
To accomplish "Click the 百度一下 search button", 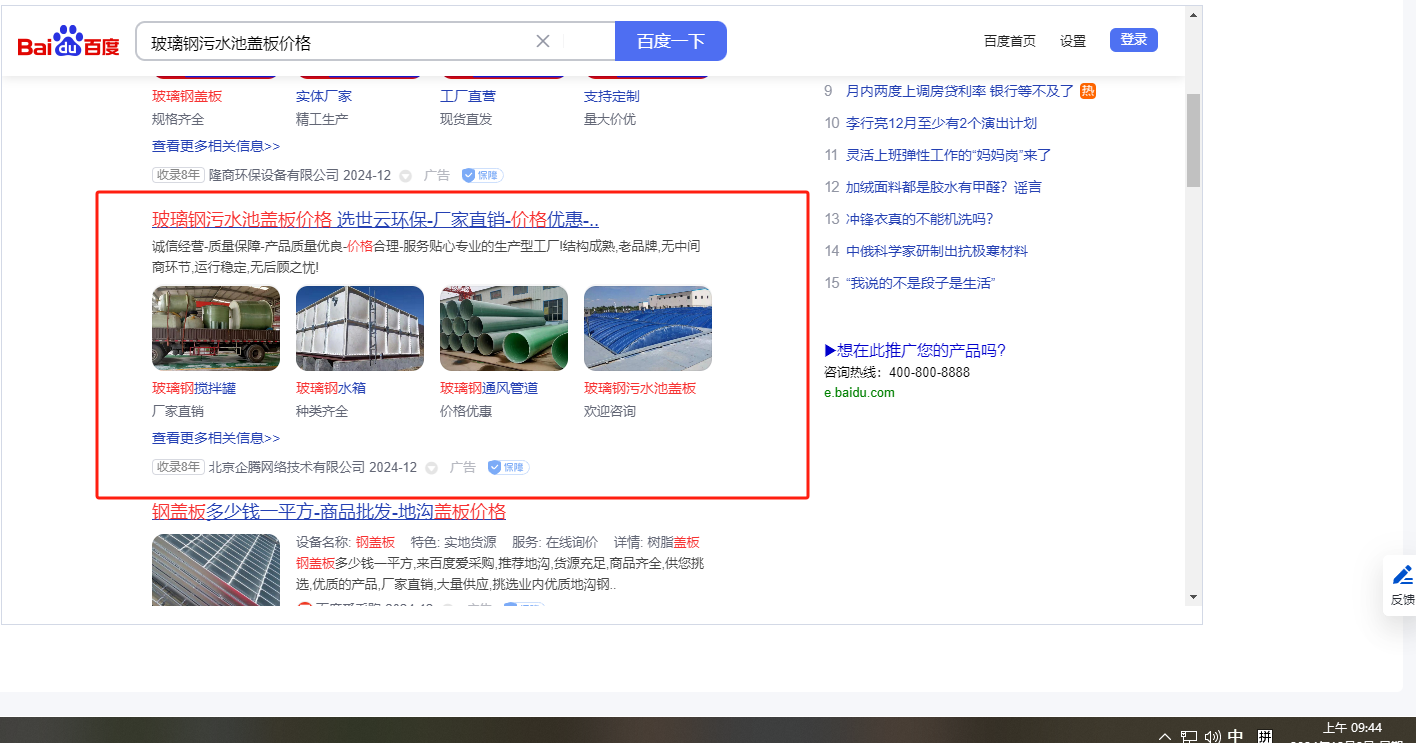I will coord(671,41).
